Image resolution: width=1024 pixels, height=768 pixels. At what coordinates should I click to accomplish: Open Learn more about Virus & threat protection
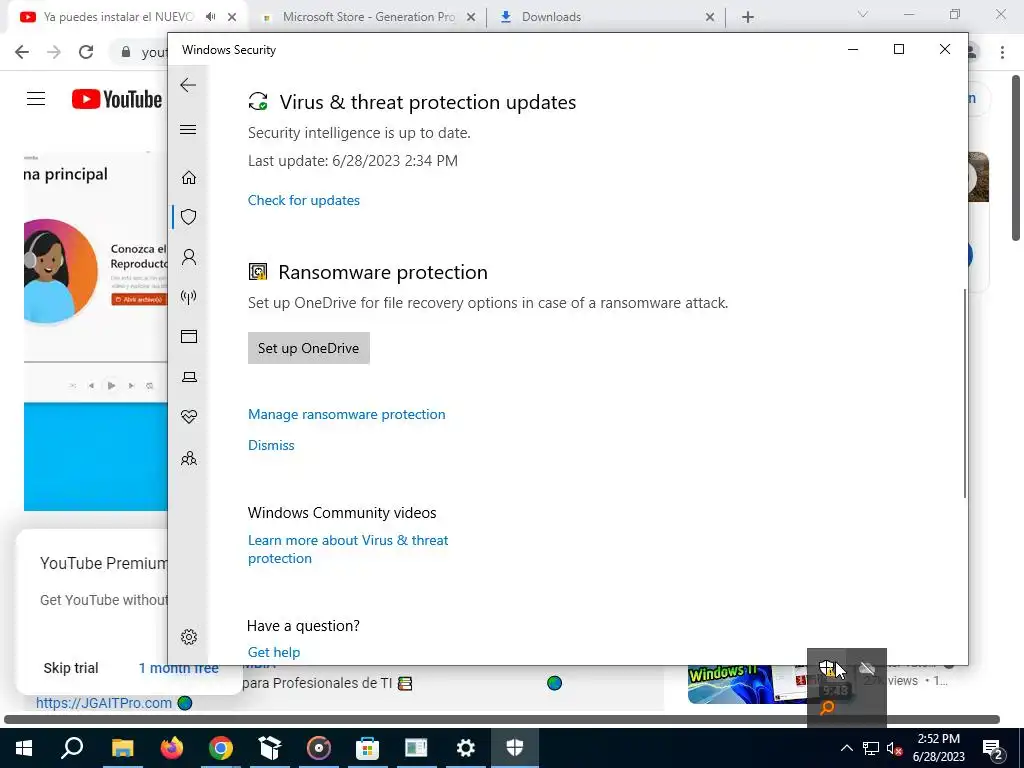(x=348, y=549)
